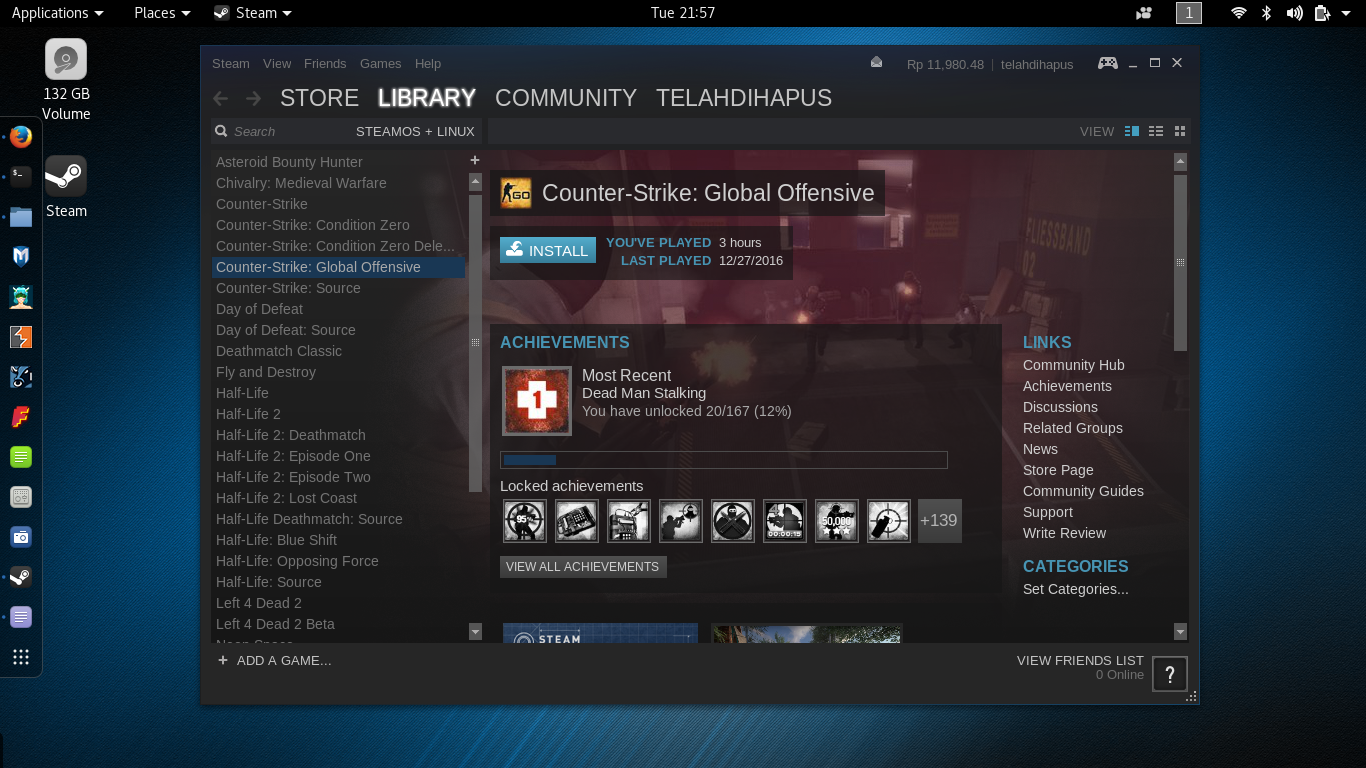Switch library to detail view
Screen dimensions: 1366x768
(x=1132, y=131)
